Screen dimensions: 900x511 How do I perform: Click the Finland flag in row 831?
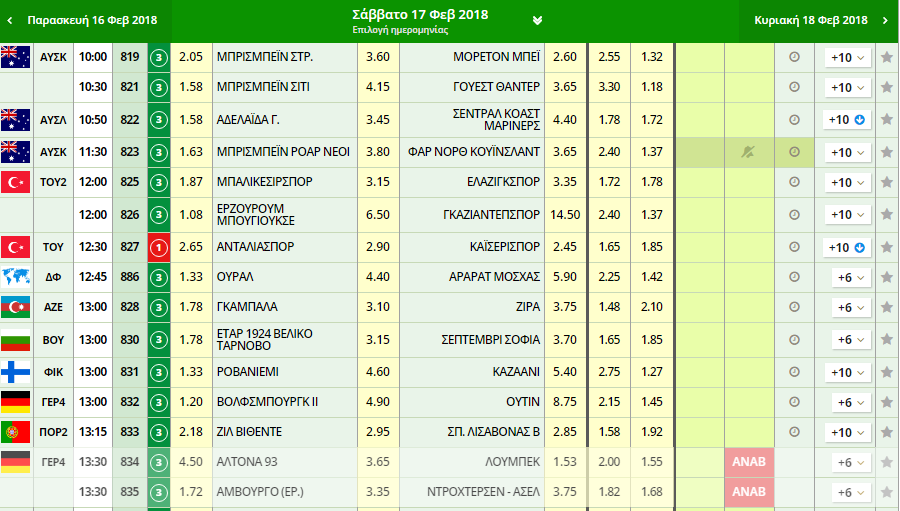click(16, 371)
